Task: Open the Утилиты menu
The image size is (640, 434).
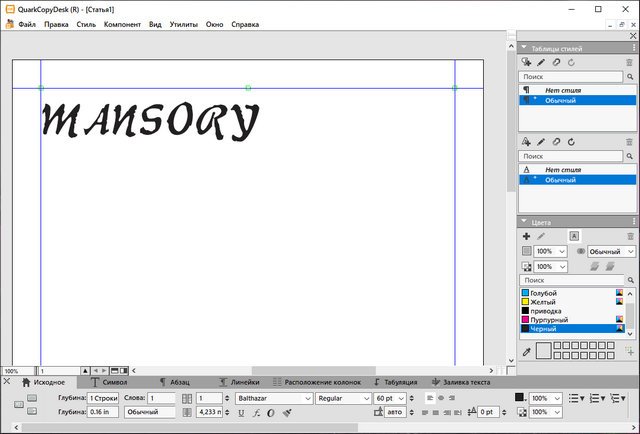Action: point(184,24)
